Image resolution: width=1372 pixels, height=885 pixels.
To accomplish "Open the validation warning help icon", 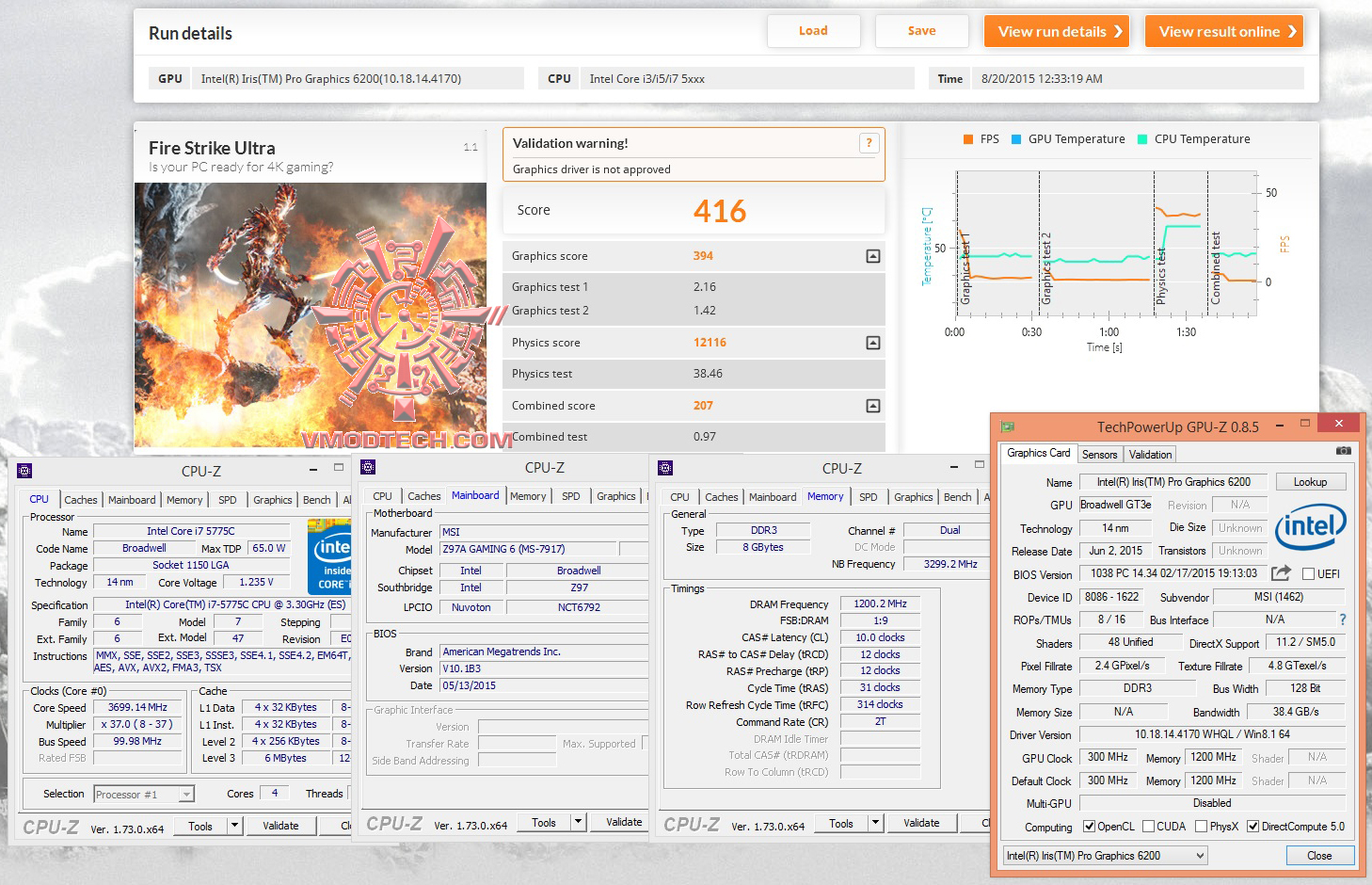I will click(869, 143).
